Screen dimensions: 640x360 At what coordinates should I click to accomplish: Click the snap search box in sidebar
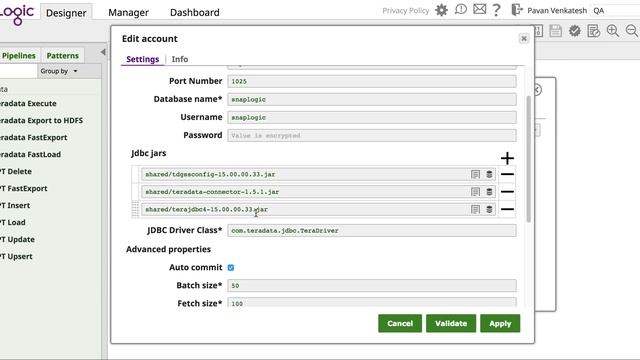tap(18, 71)
